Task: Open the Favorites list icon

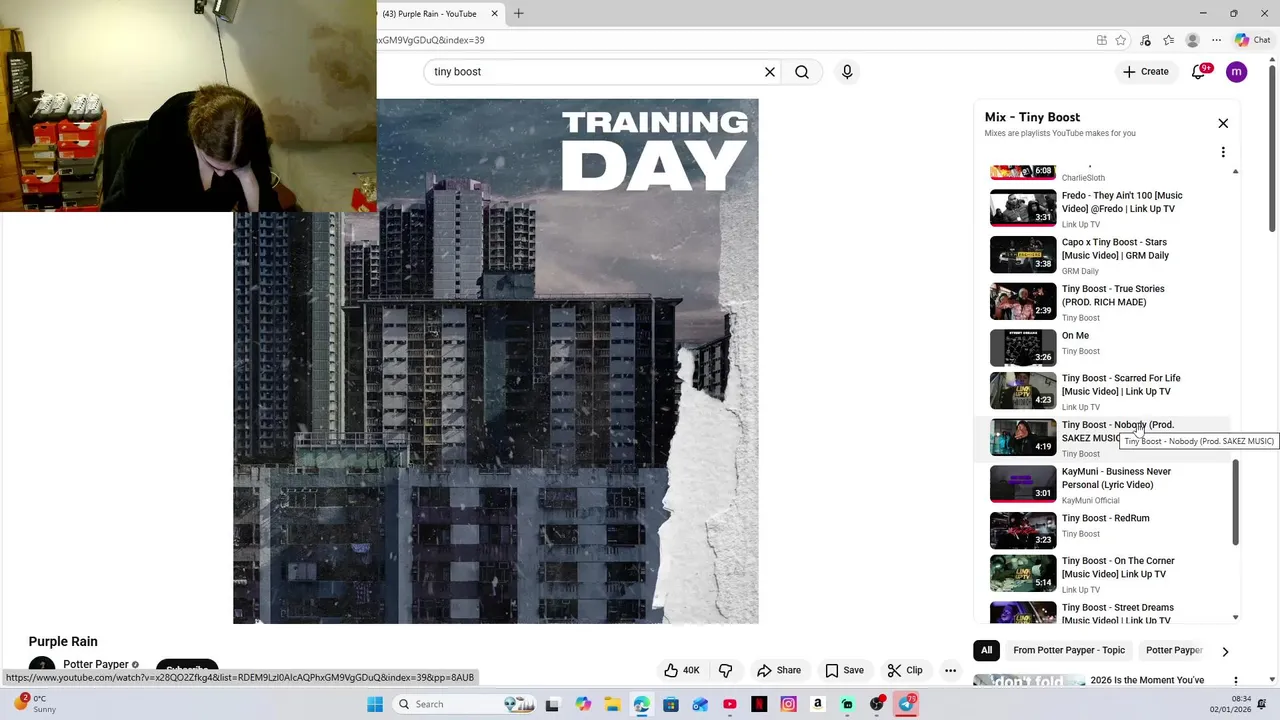Action: (x=1168, y=40)
